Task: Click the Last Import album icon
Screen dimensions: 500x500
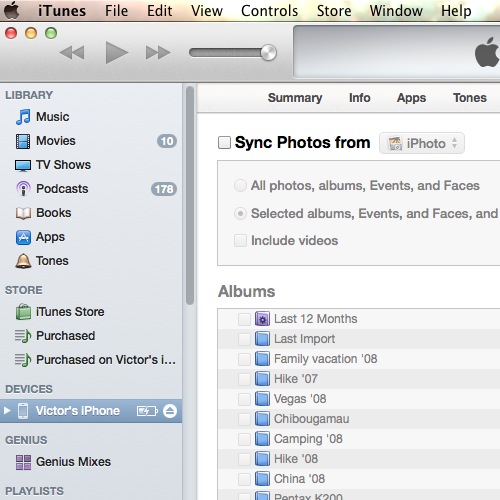Action: pos(262,339)
